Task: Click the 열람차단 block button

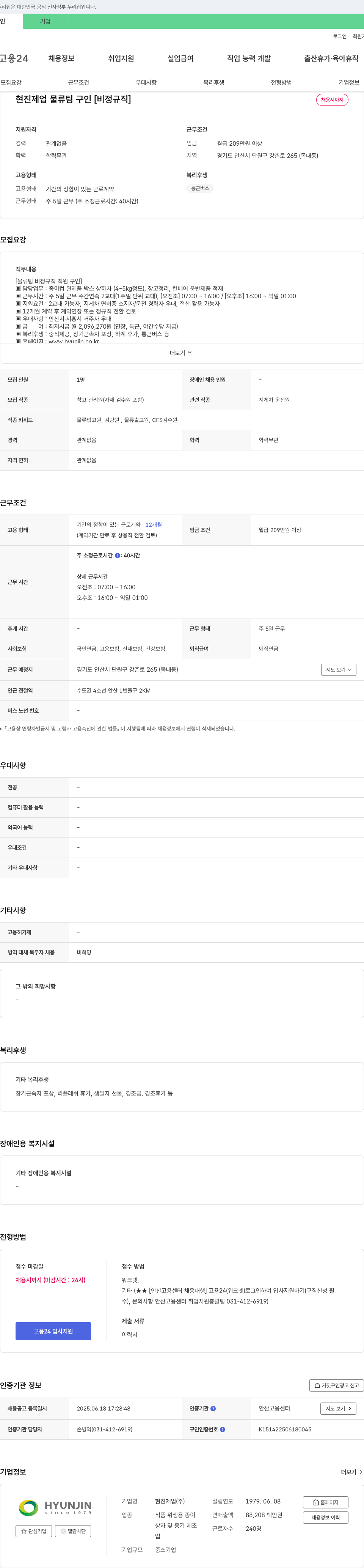Action: coord(73,1531)
